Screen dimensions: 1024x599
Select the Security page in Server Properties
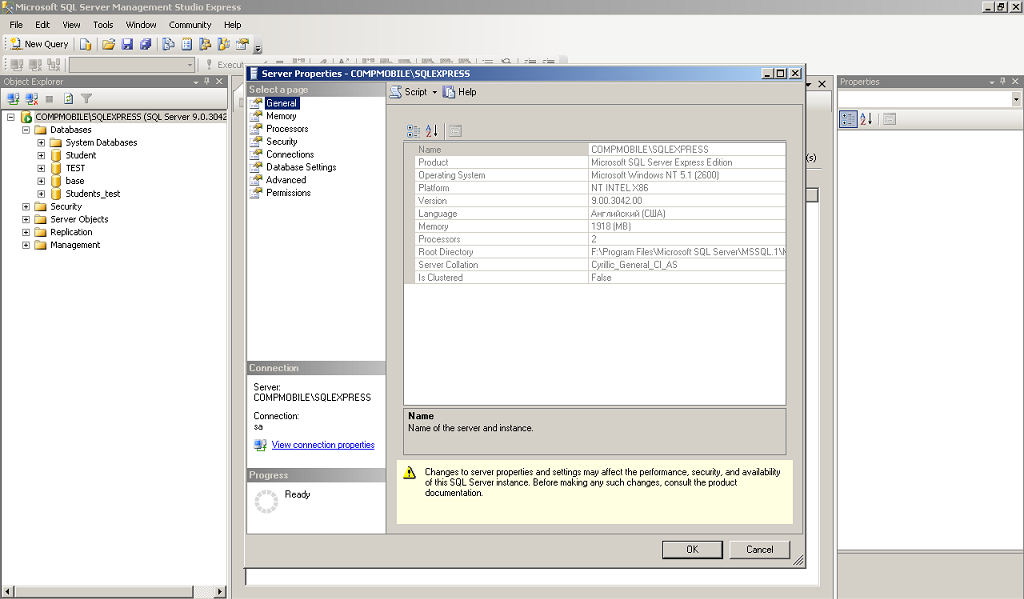281,142
